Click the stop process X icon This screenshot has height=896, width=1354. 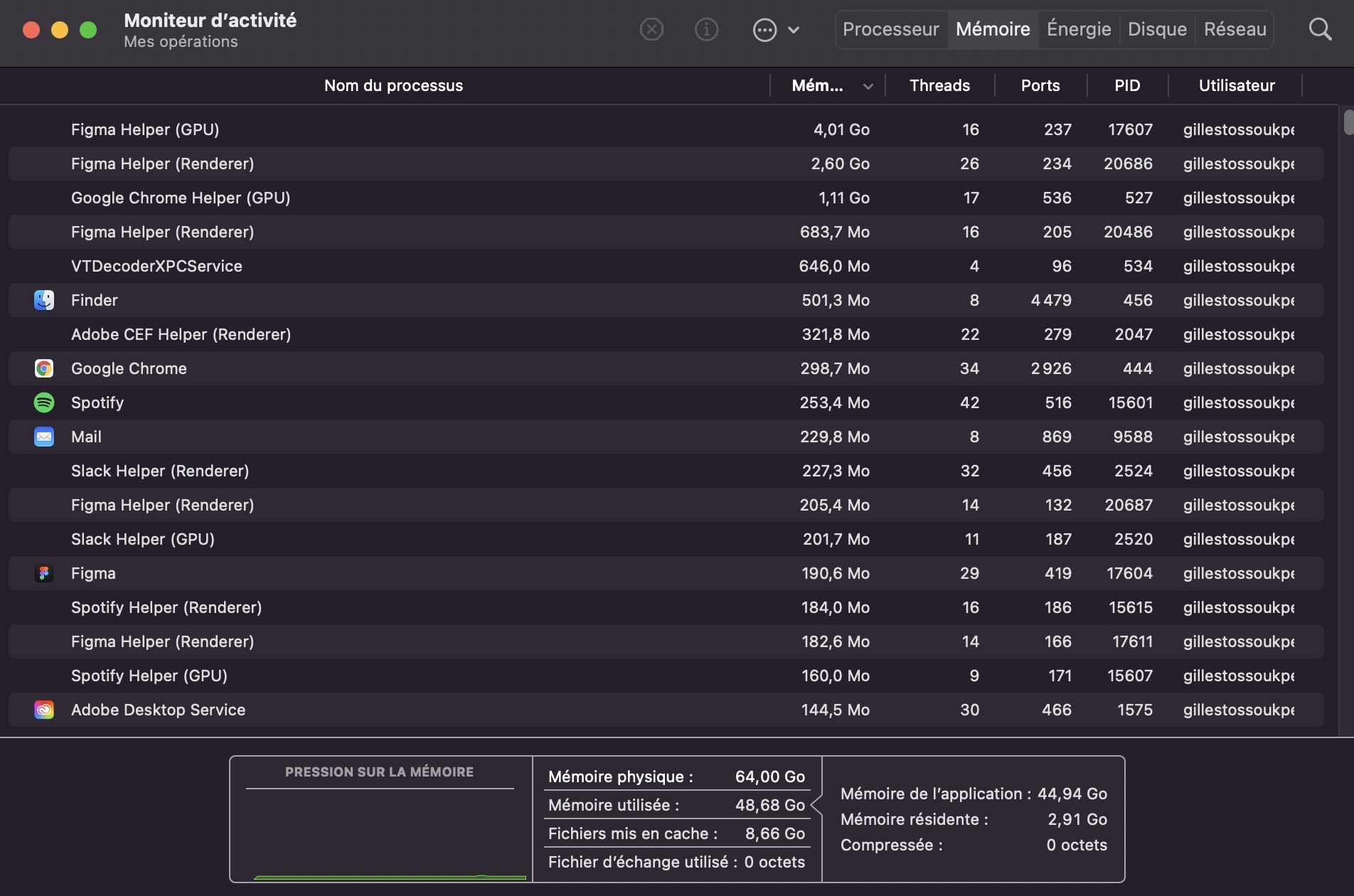(x=651, y=30)
